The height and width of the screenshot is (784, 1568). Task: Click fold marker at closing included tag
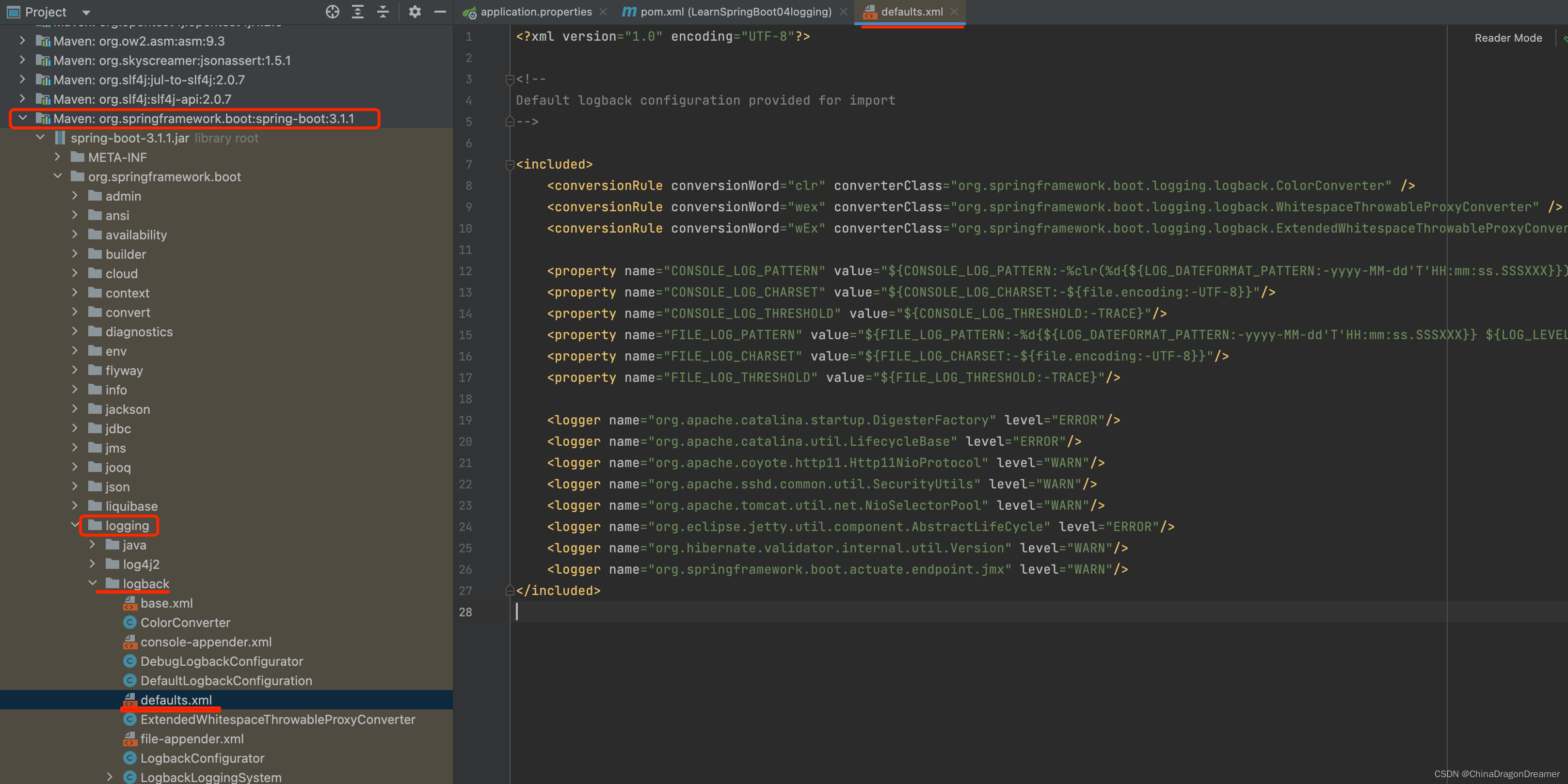click(510, 590)
